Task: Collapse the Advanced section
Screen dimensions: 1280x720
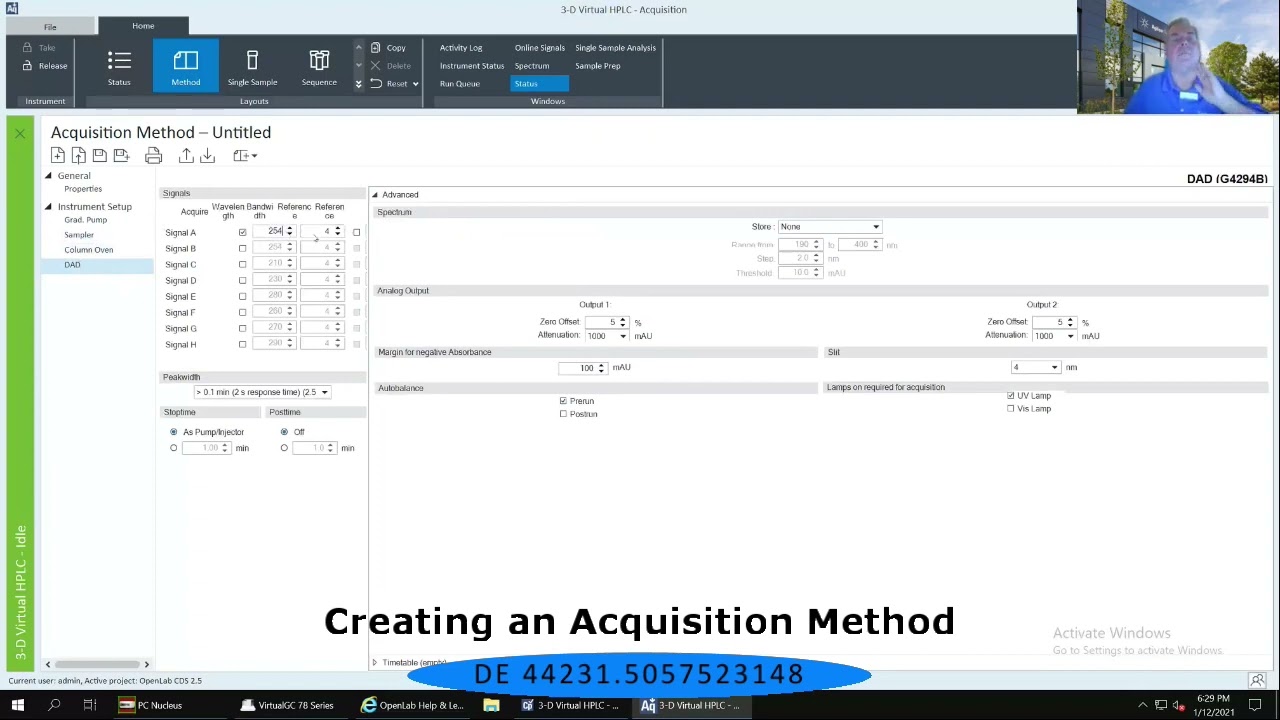Action: point(375,195)
